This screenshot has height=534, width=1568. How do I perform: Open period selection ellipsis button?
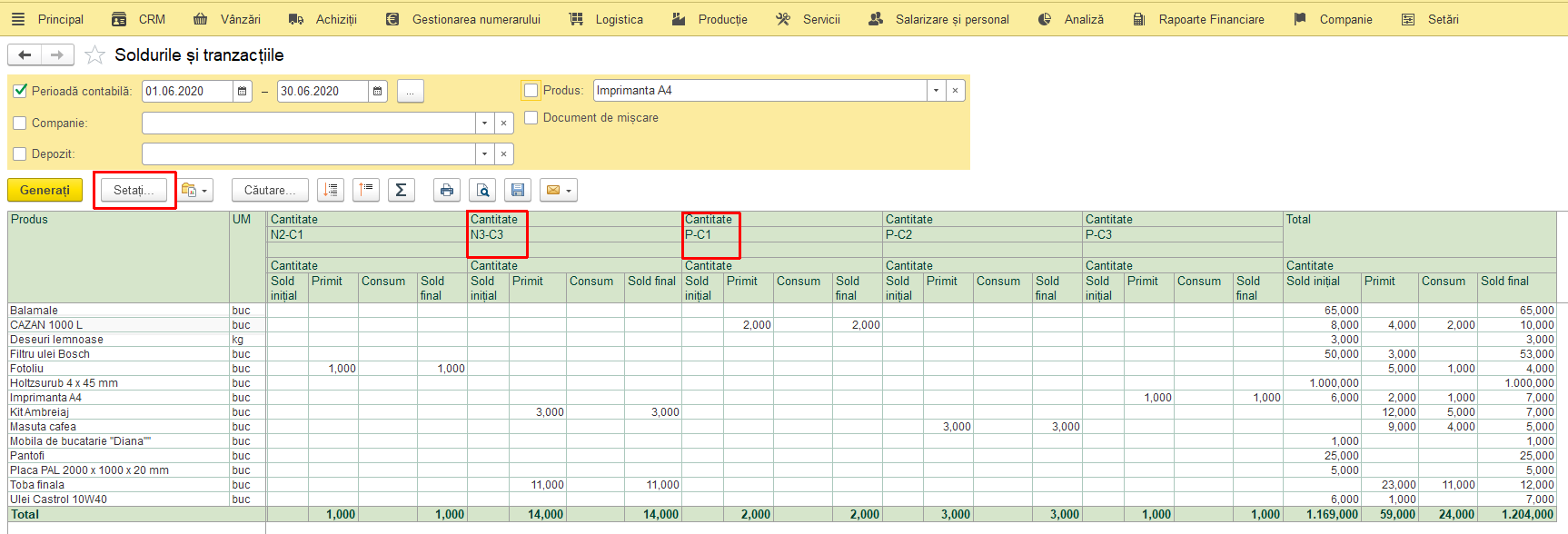tap(411, 91)
